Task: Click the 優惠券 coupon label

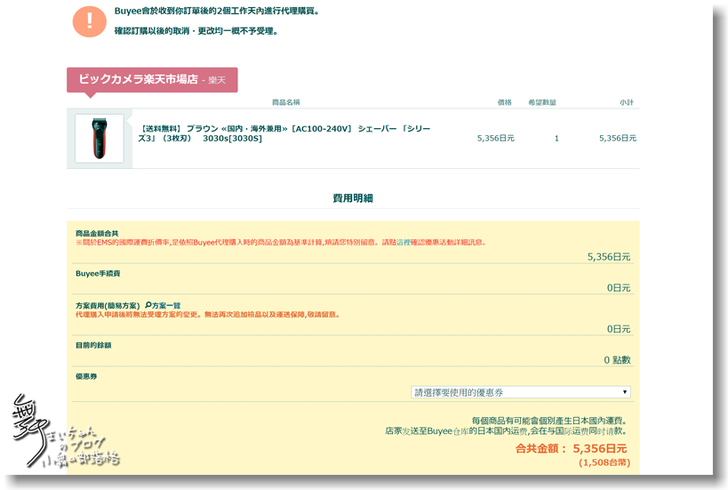Action: click(85, 377)
